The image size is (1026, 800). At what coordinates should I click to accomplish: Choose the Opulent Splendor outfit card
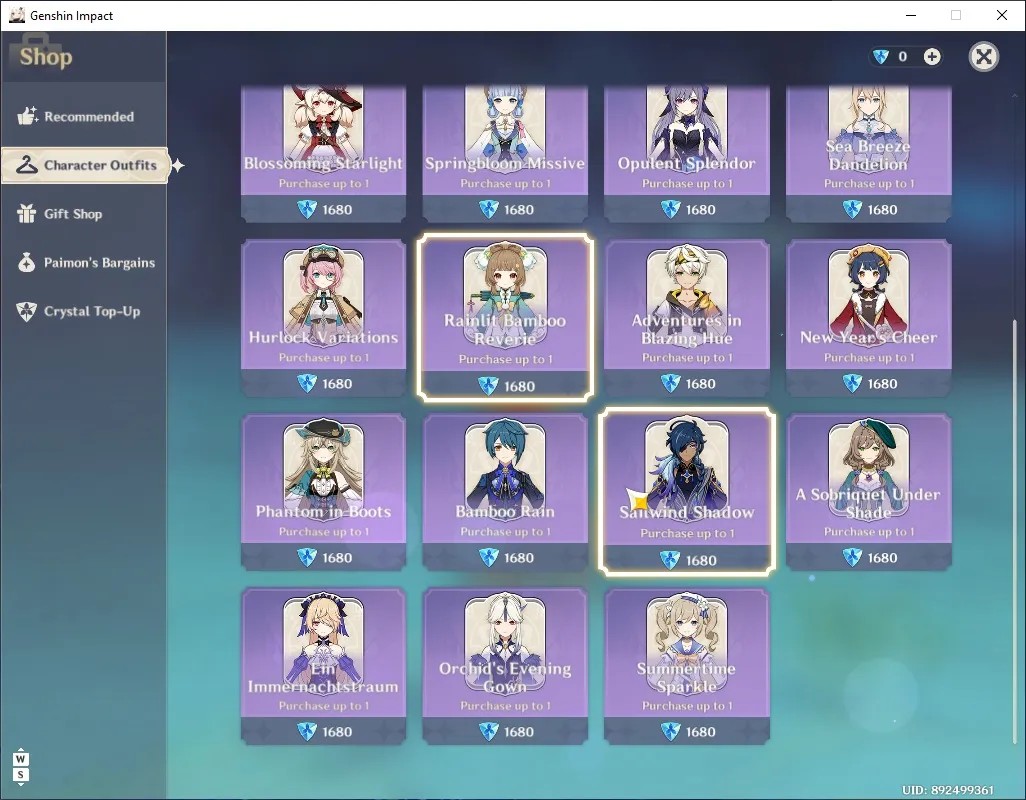[686, 154]
